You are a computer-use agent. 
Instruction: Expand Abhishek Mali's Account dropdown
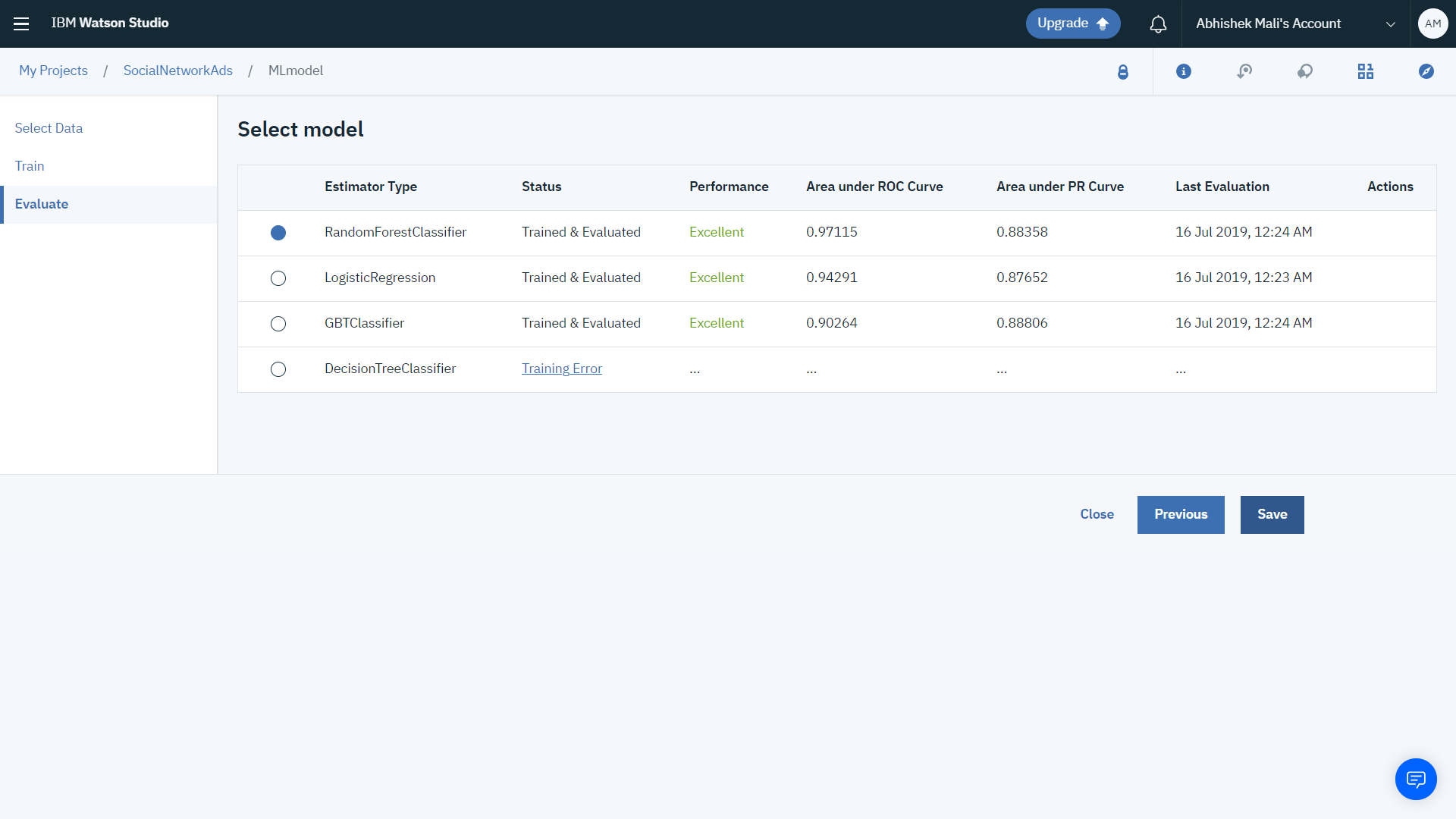pos(1295,24)
